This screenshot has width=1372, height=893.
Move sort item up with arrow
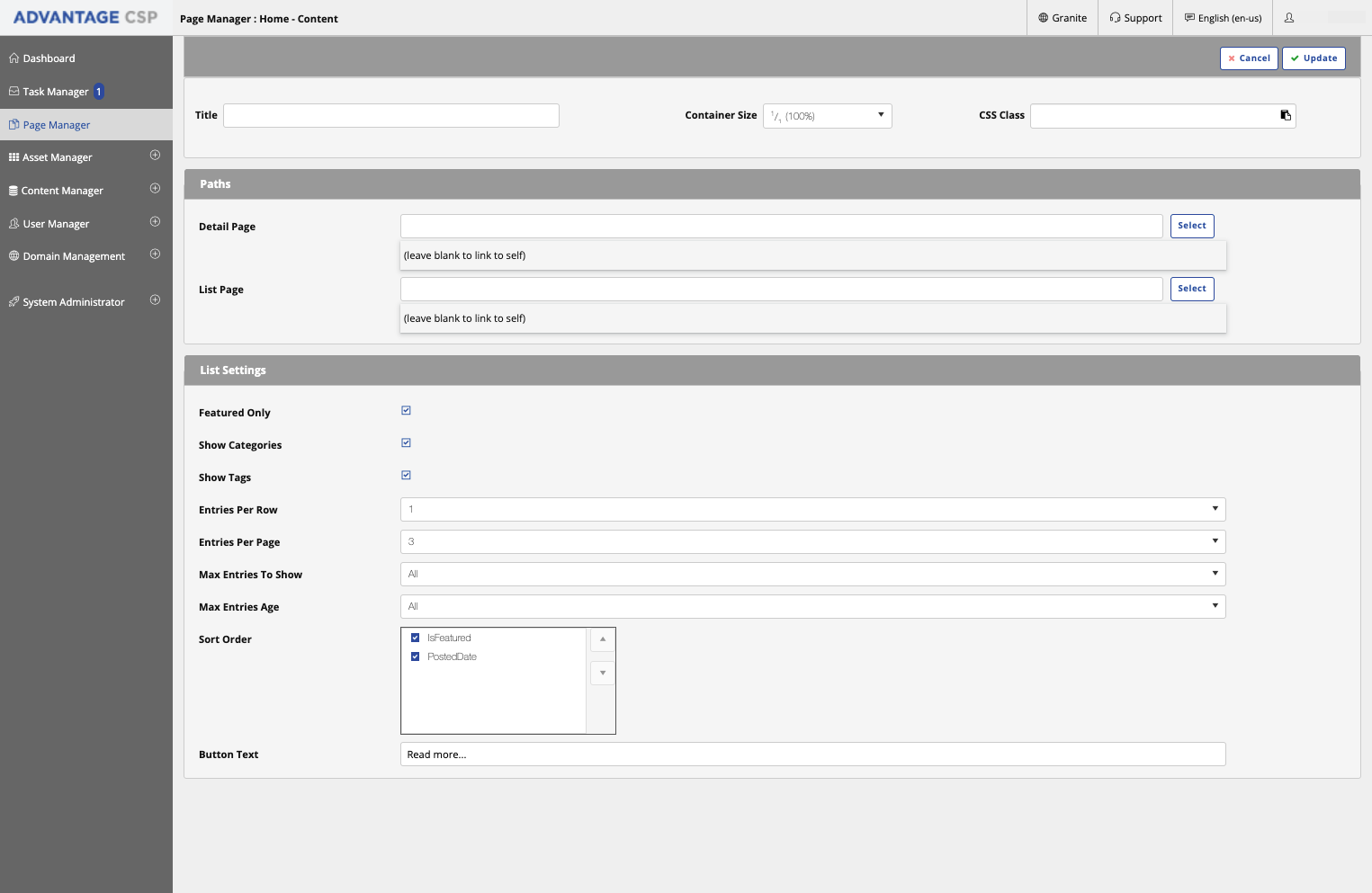click(x=603, y=639)
